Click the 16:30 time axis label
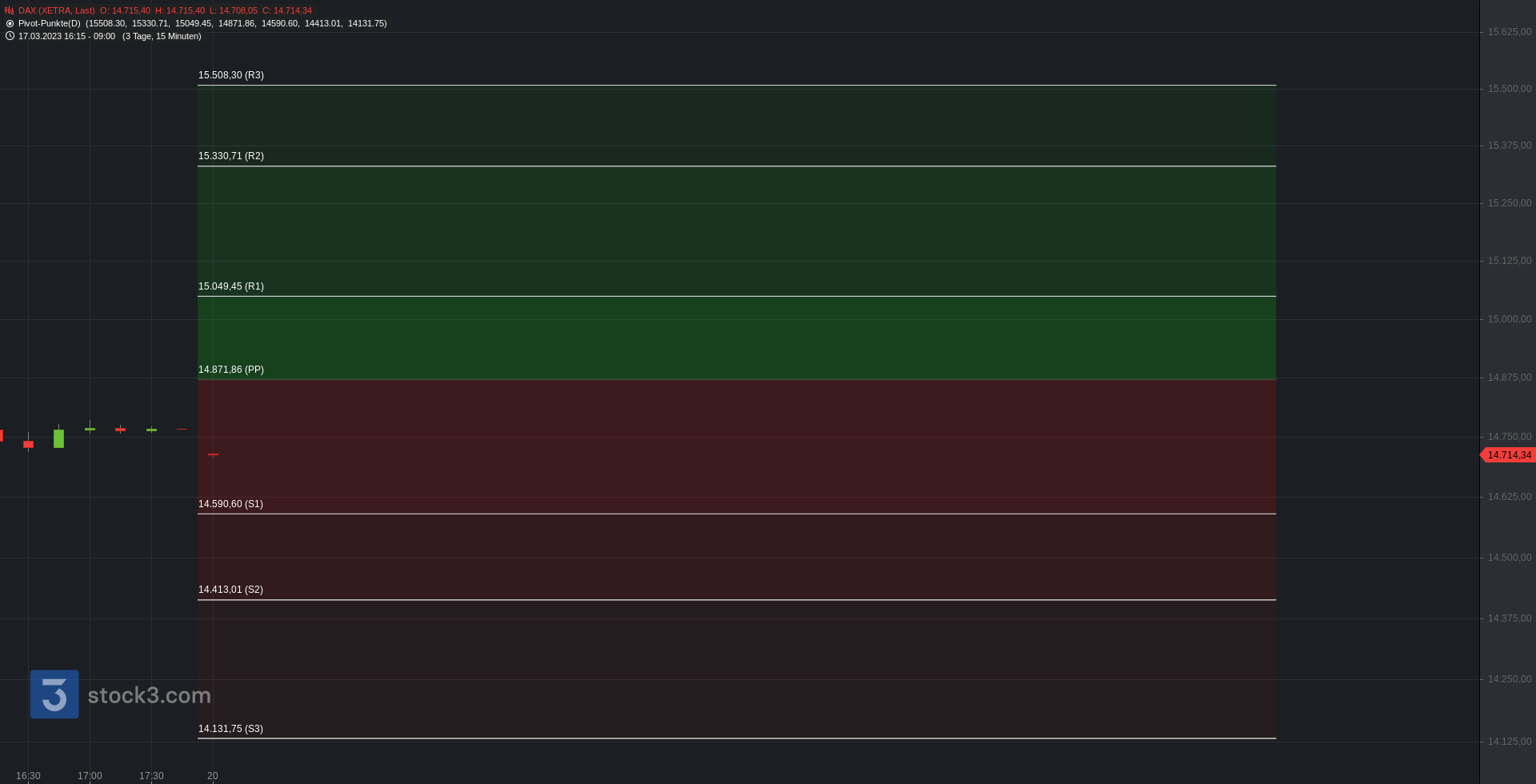This screenshot has width=1536, height=784. [x=28, y=776]
